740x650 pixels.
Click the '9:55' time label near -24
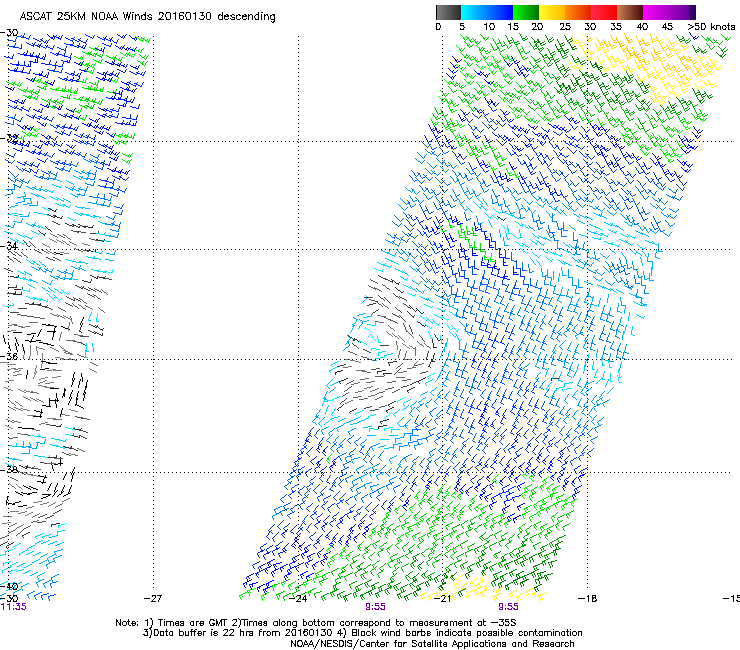click(x=376, y=607)
